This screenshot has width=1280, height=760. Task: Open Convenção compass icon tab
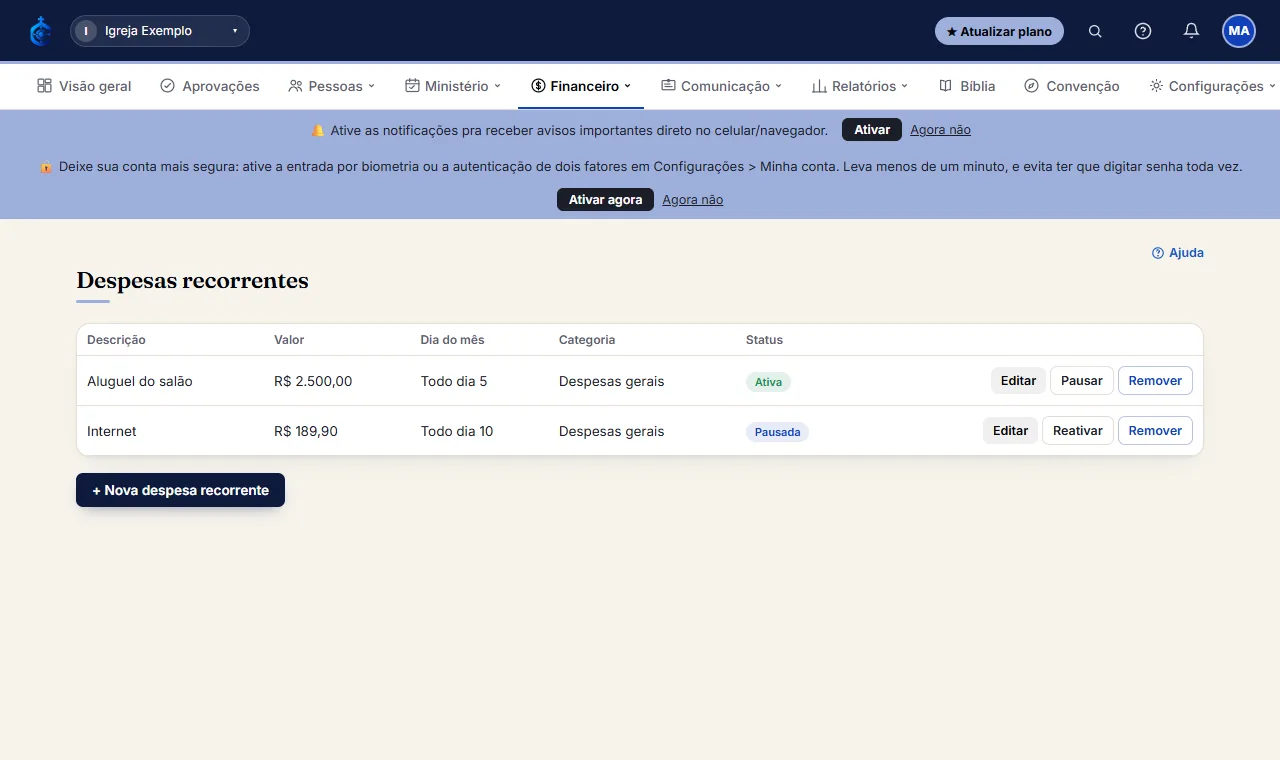1072,86
